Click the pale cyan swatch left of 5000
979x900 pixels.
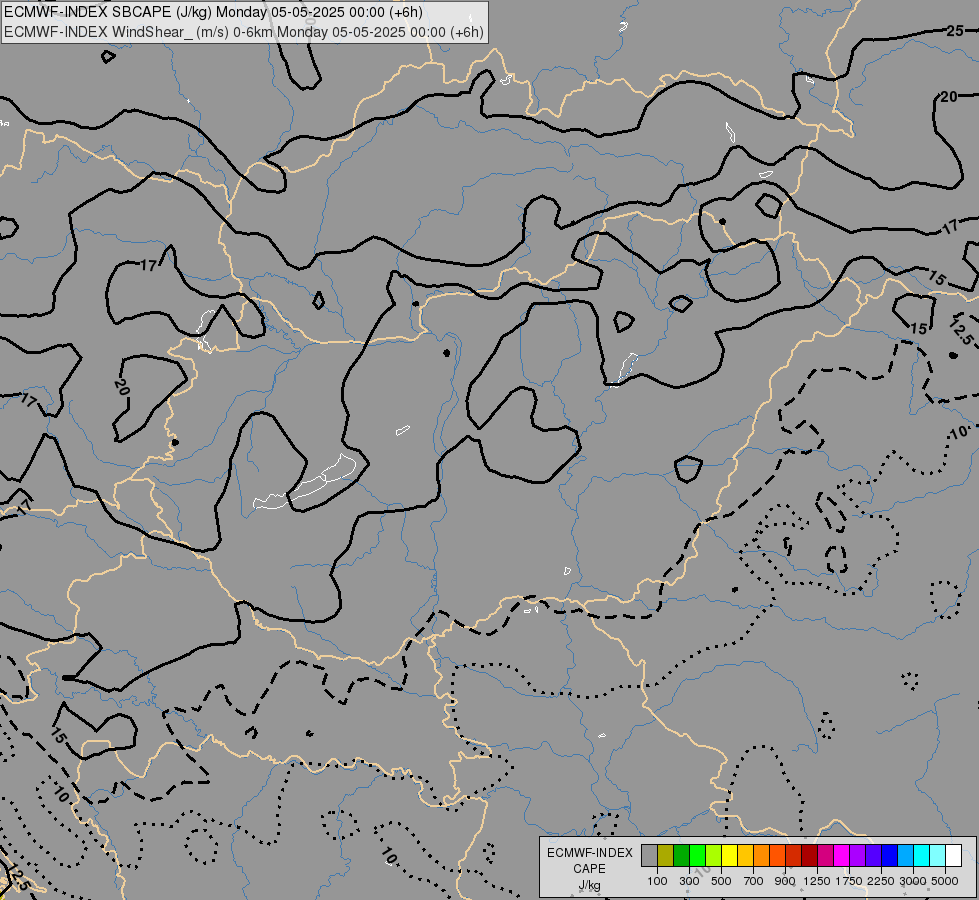tap(937, 855)
